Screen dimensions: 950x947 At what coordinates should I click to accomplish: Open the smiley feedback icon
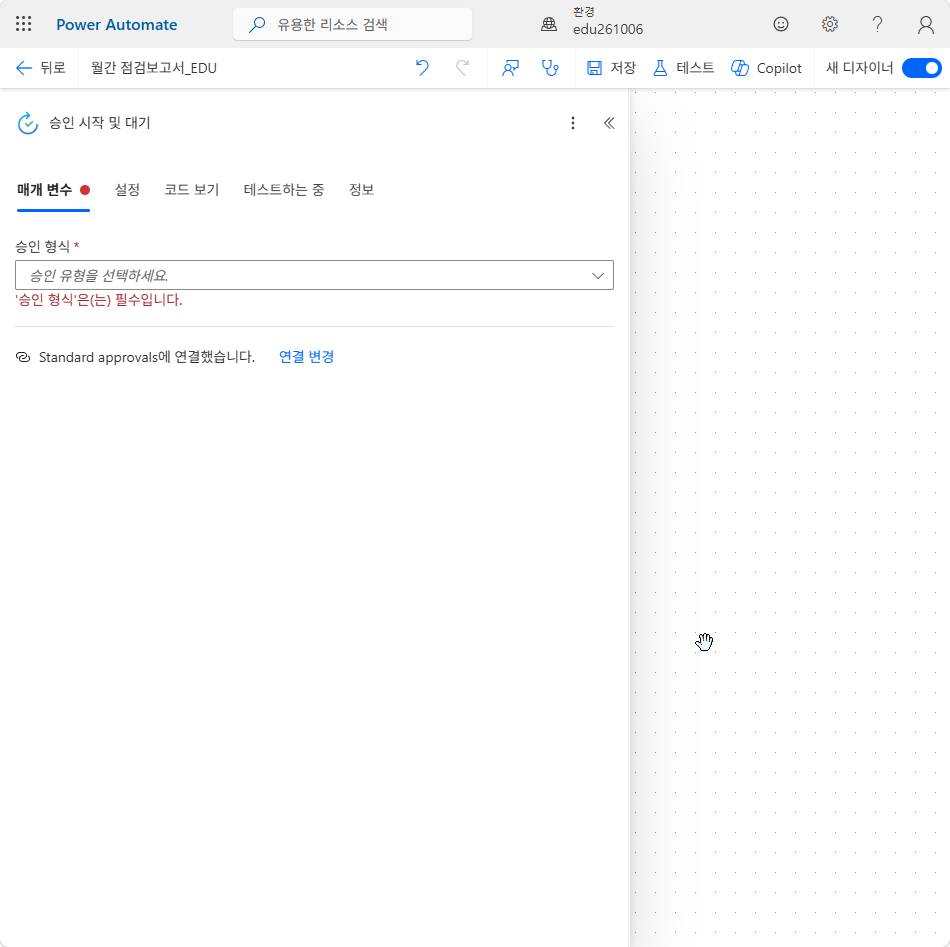[781, 24]
